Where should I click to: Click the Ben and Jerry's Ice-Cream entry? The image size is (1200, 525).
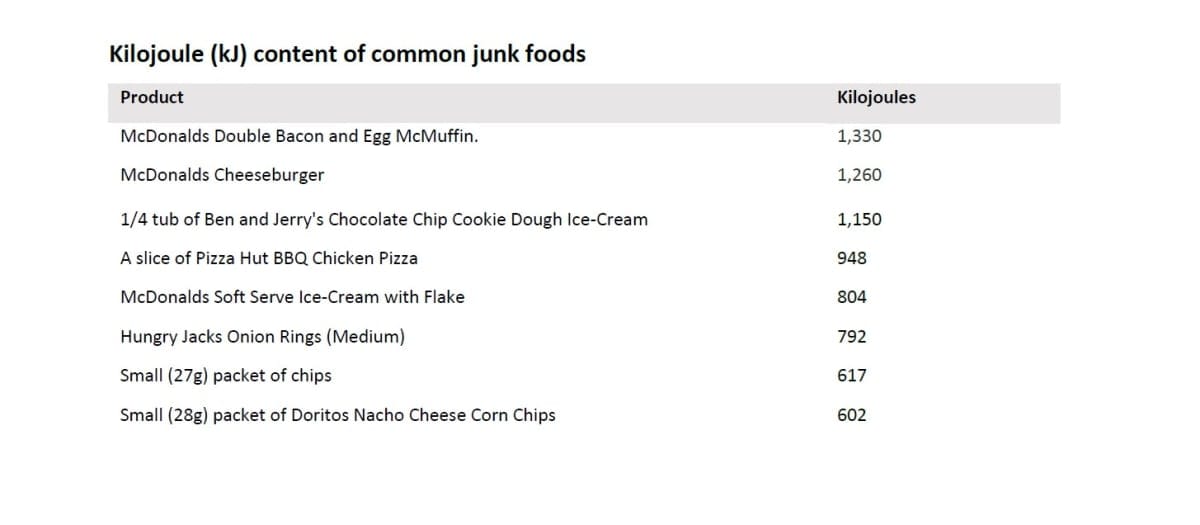(x=383, y=219)
